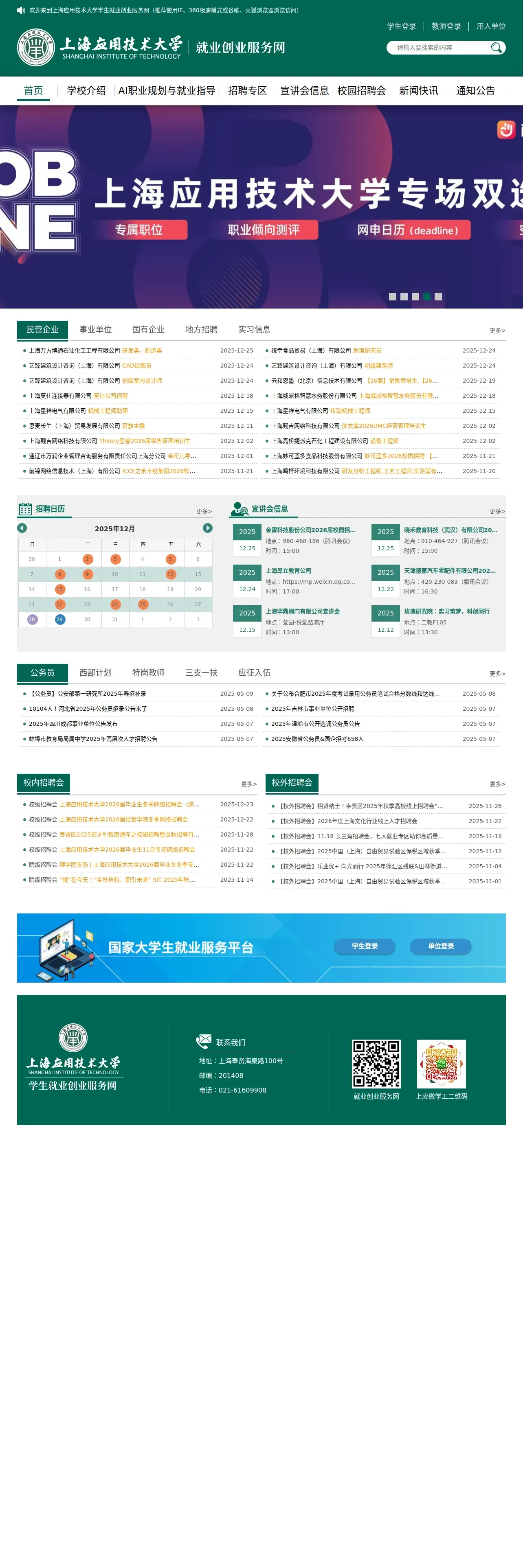
Task: Open 玫瑰研究院 实习筑梦 presentation
Action: tap(447, 611)
